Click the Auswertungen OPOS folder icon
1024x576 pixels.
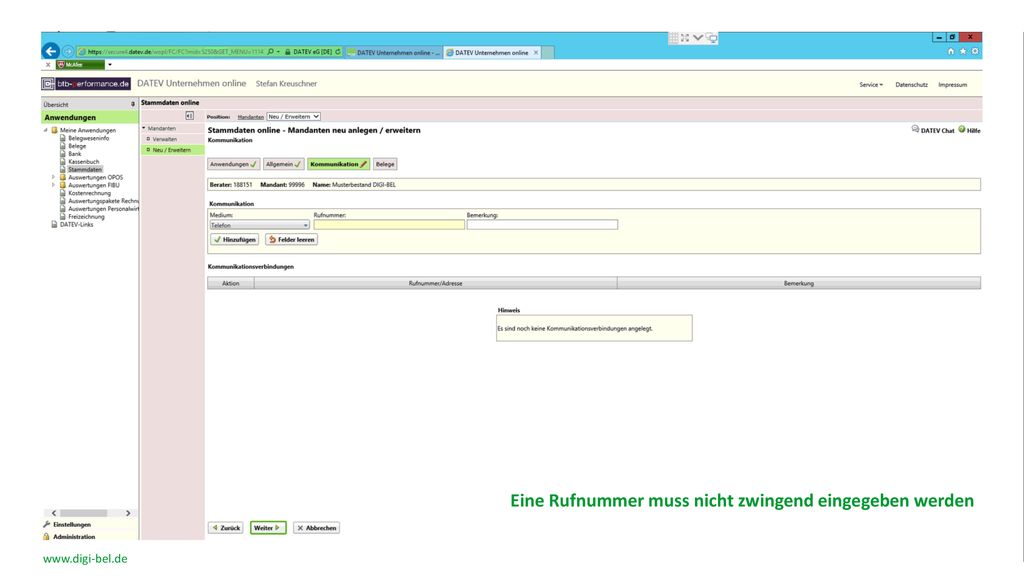(x=63, y=177)
